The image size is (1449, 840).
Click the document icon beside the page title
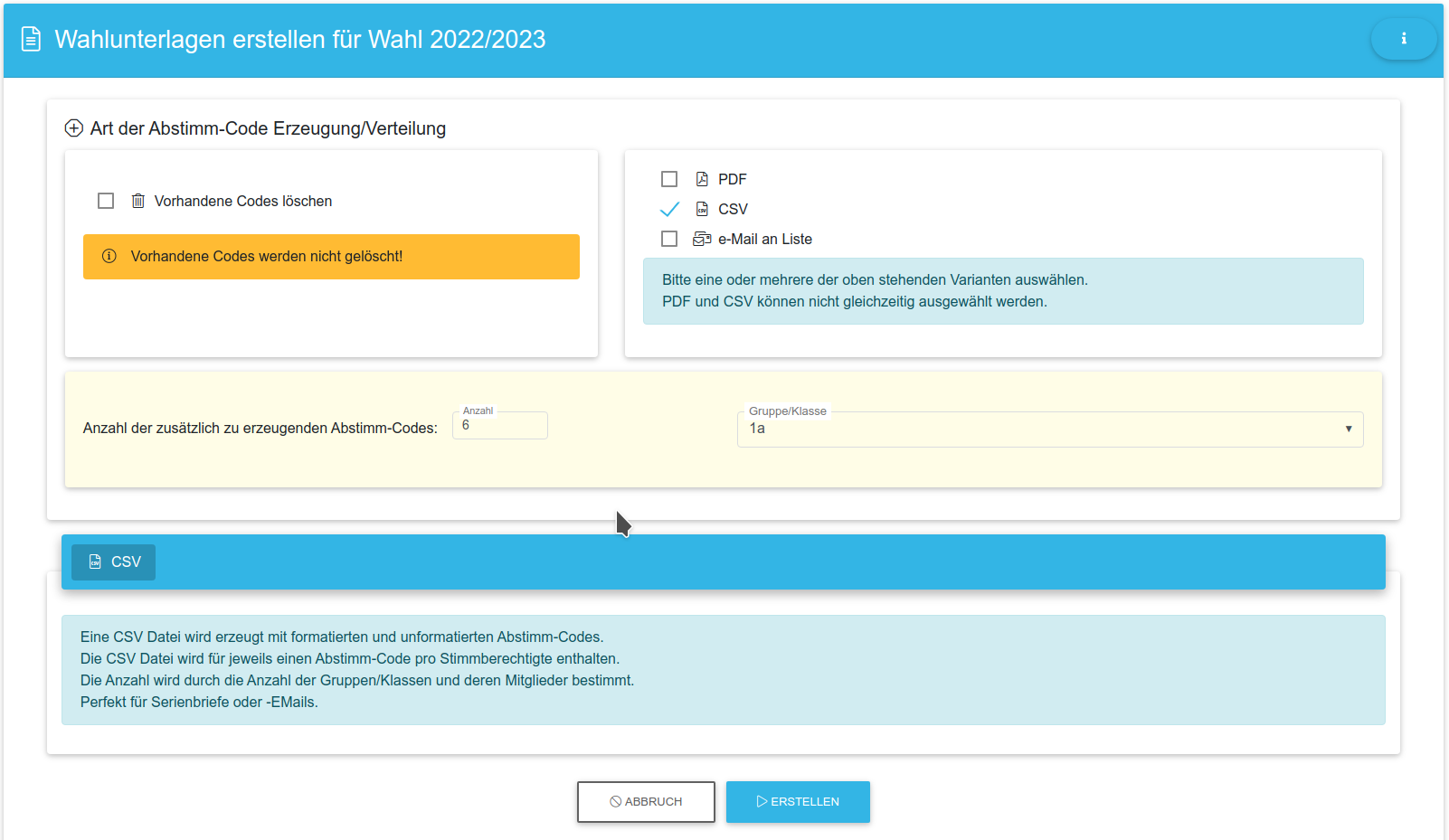[x=31, y=40]
